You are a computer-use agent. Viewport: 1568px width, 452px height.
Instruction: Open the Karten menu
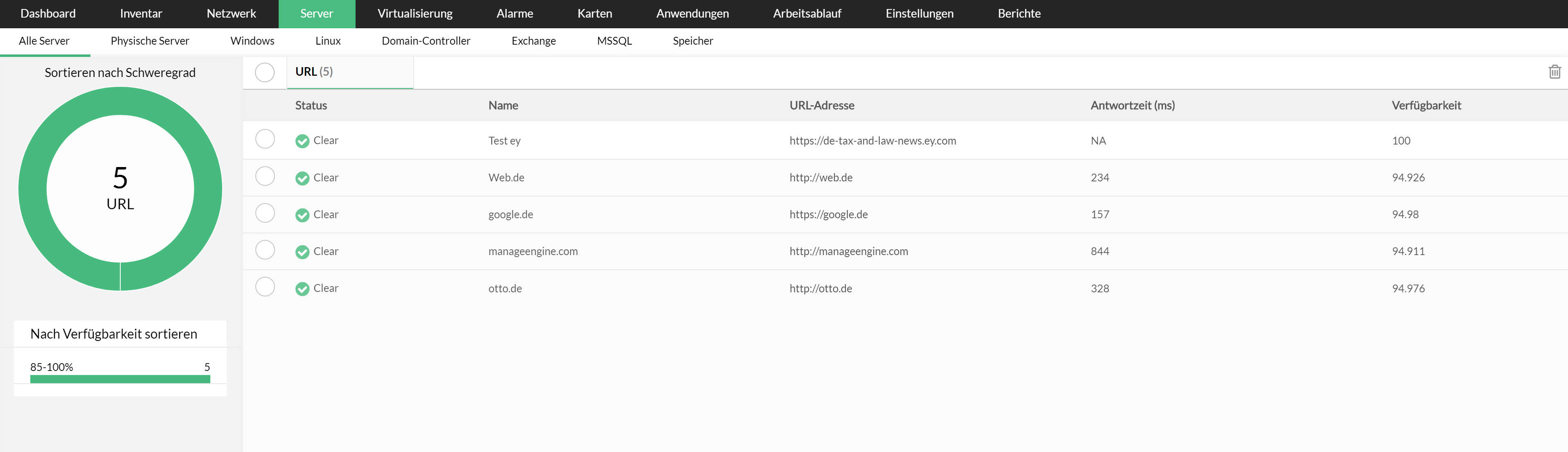pos(595,14)
